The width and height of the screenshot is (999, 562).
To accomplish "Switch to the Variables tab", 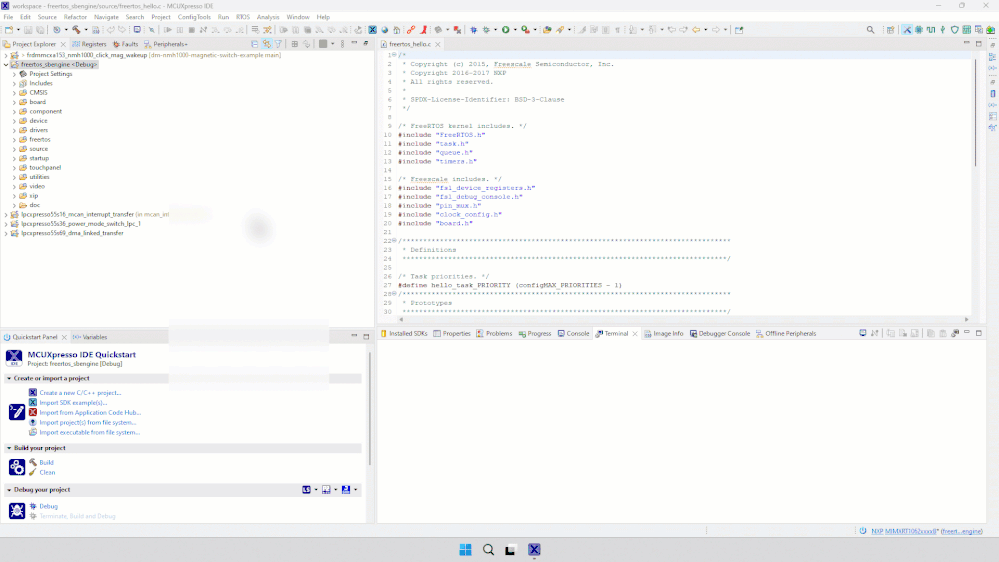I will pos(90,337).
